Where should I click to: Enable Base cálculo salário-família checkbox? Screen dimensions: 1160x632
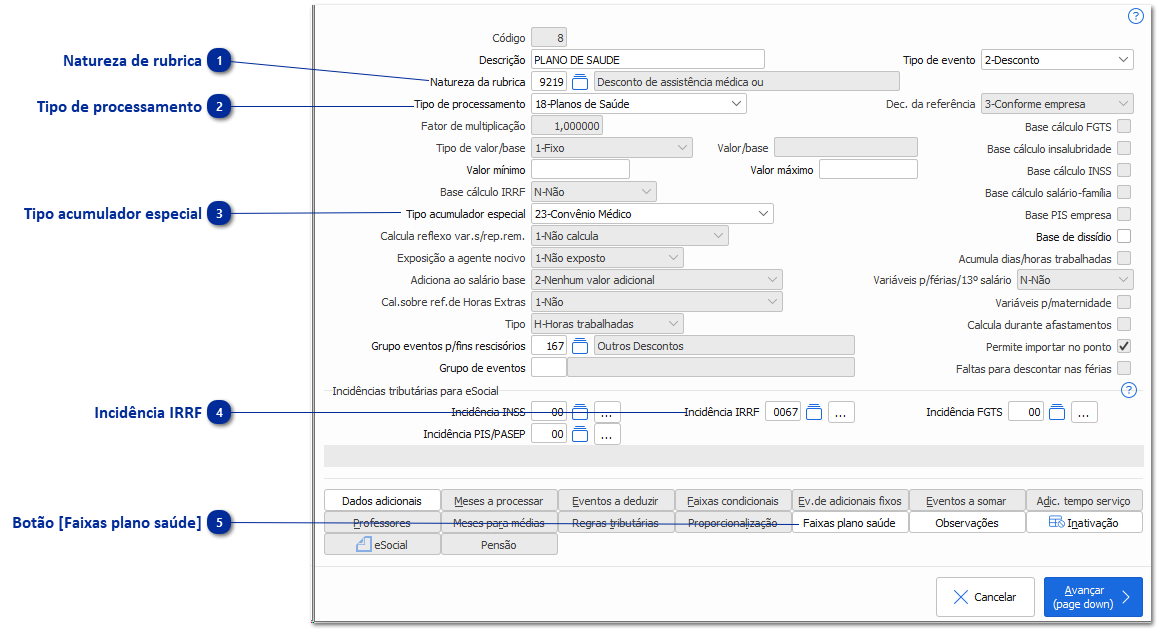[x=1124, y=192]
